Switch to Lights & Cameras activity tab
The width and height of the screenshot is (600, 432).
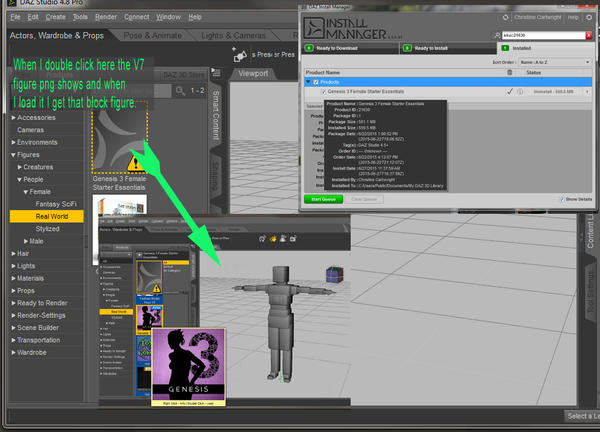pos(233,36)
